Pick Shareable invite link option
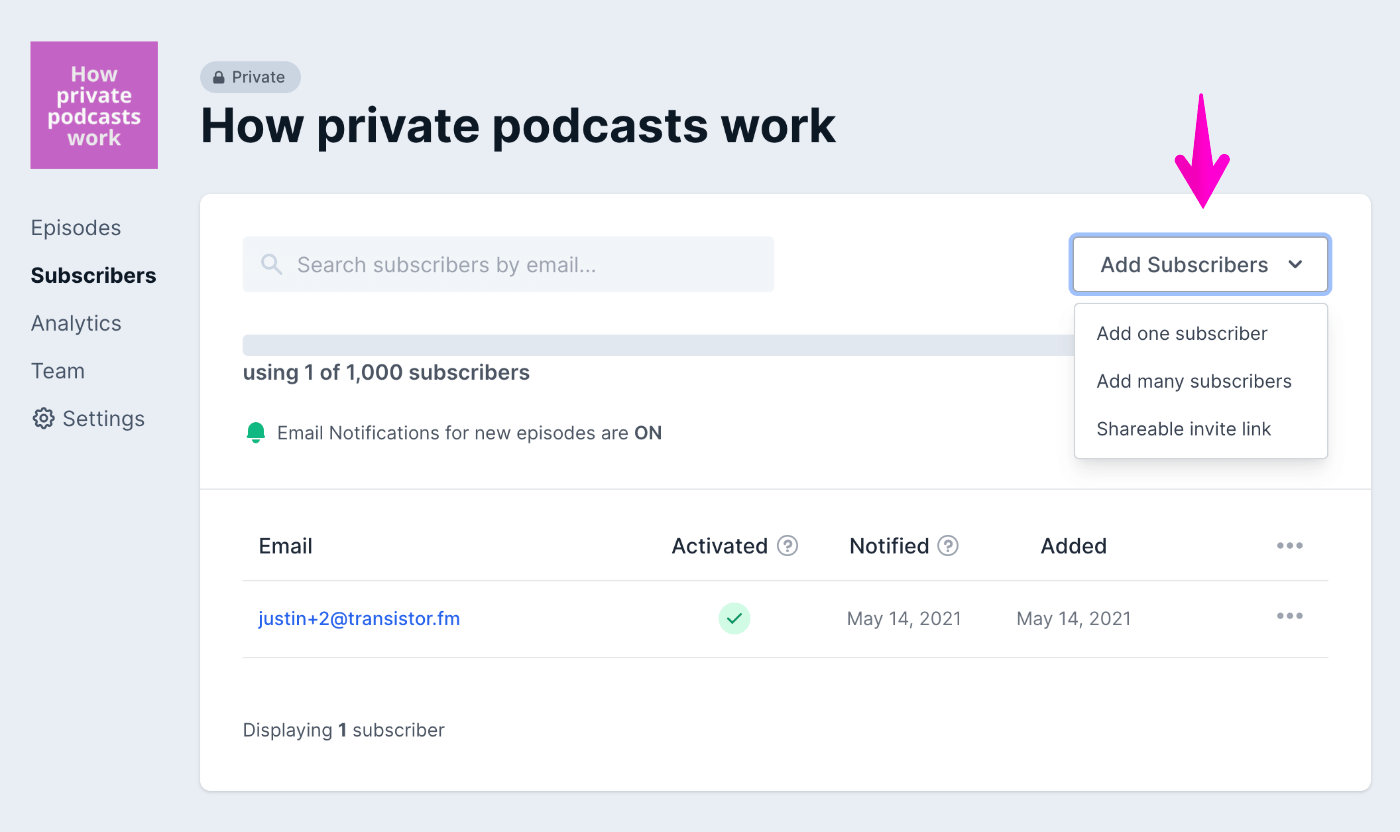The width and height of the screenshot is (1400, 832). pyautogui.click(x=1184, y=429)
